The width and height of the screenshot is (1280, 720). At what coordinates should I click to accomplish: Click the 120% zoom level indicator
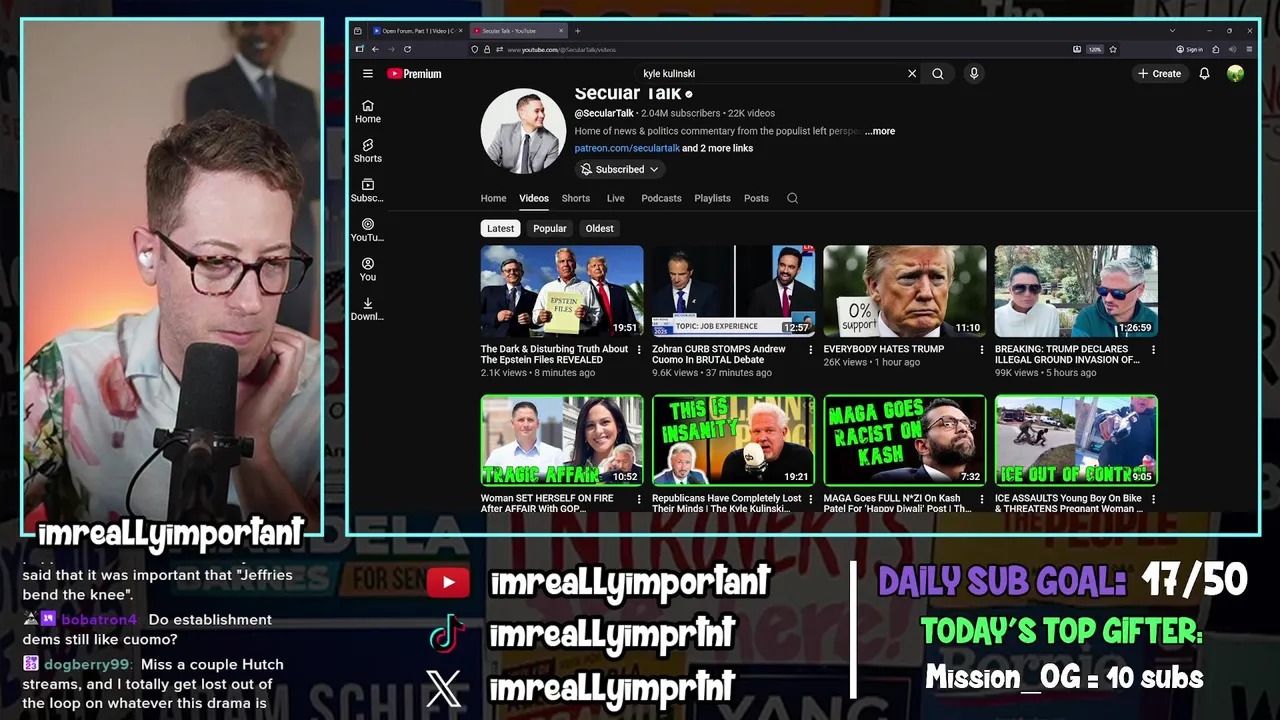coord(1095,49)
